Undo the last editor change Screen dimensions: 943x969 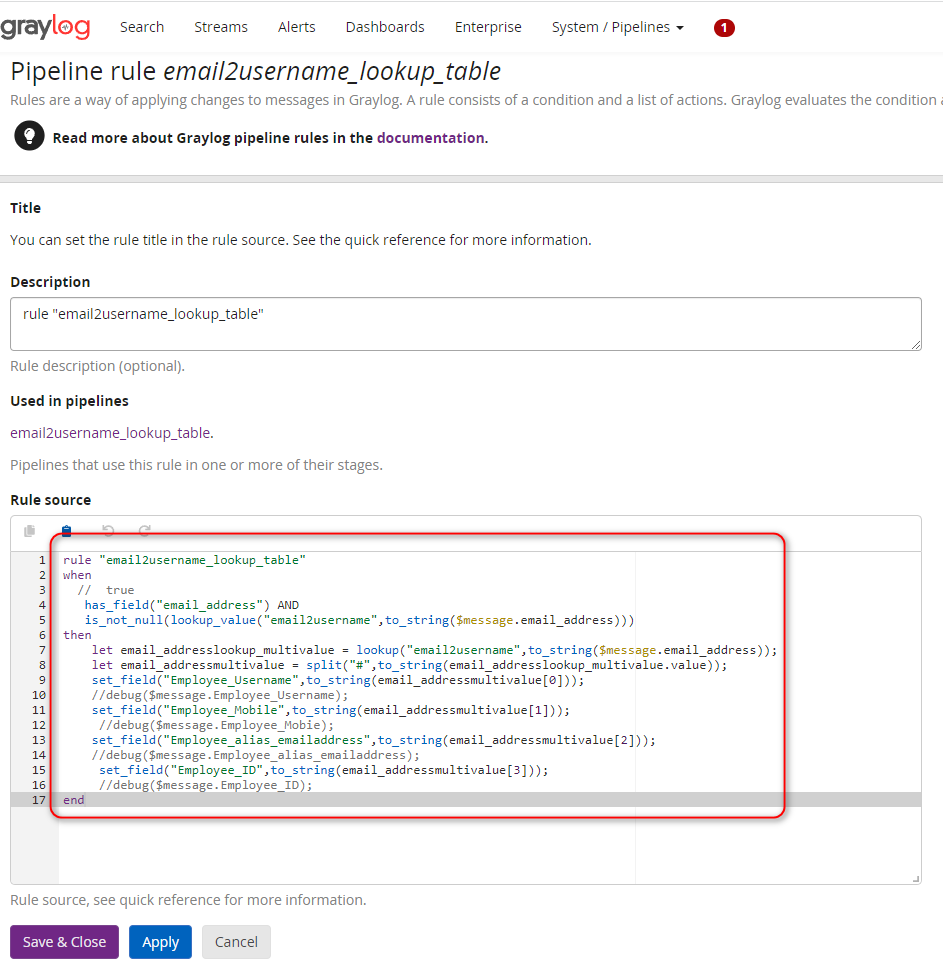pos(108,531)
